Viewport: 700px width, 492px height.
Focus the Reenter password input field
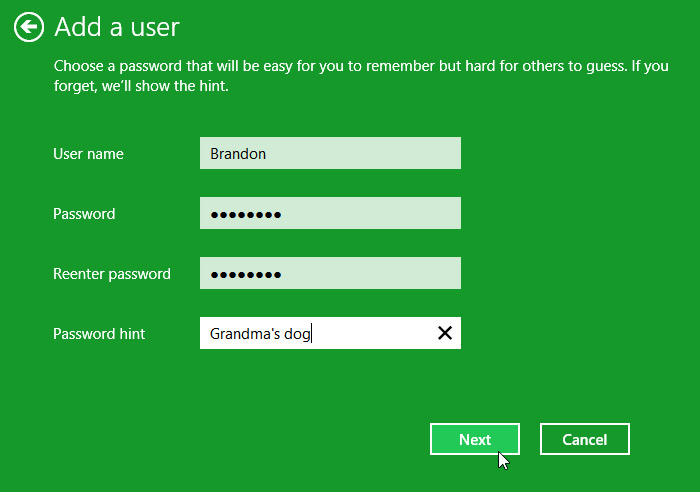[330, 274]
